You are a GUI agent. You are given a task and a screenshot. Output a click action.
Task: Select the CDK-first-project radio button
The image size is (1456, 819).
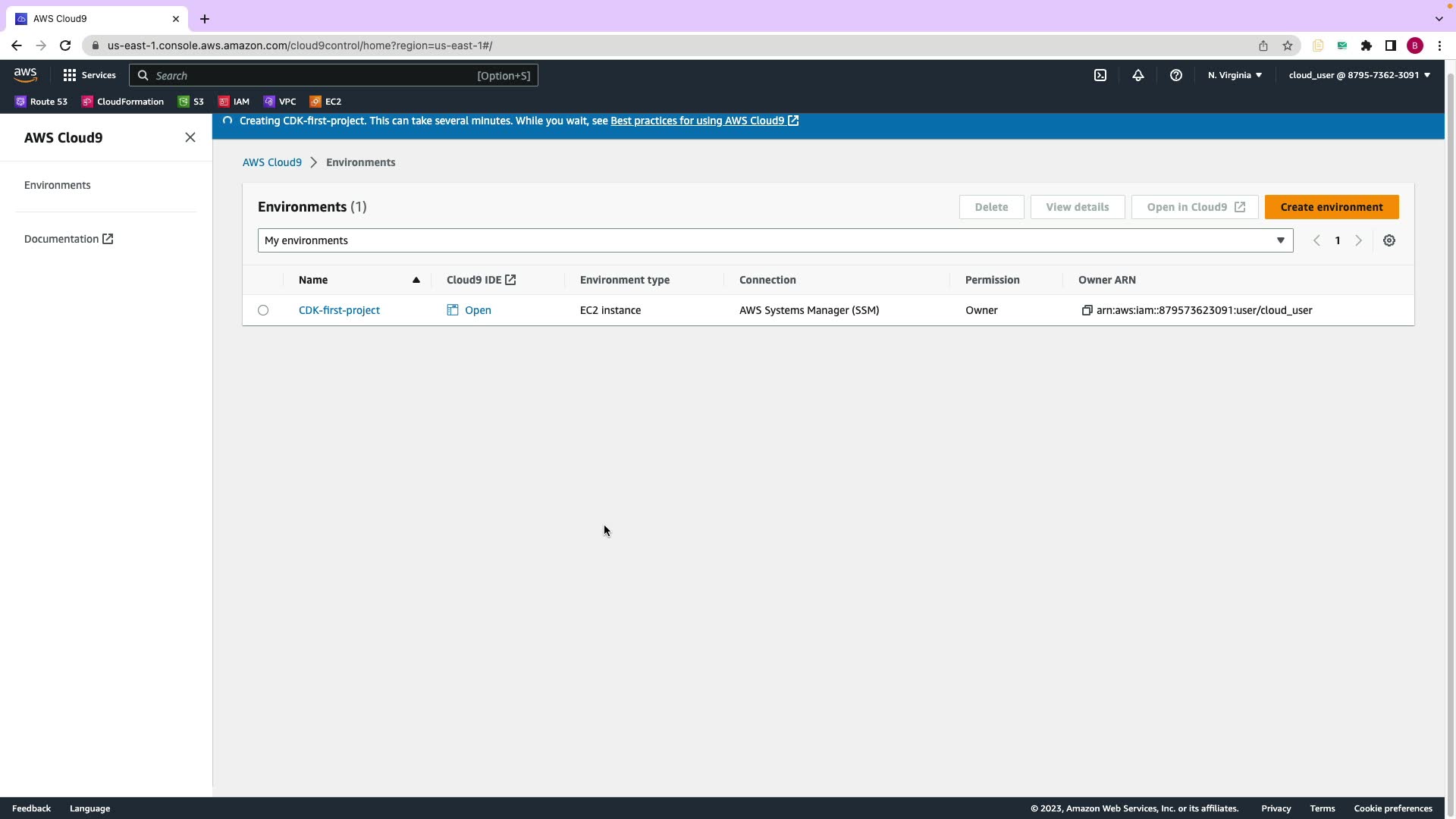coord(263,310)
